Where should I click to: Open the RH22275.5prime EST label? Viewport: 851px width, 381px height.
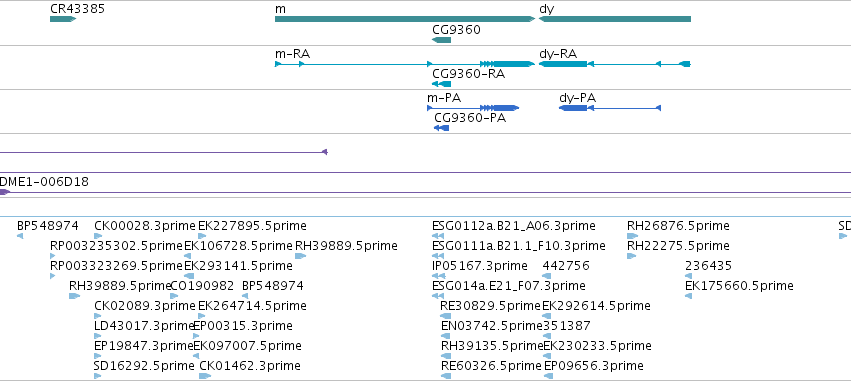click(678, 245)
